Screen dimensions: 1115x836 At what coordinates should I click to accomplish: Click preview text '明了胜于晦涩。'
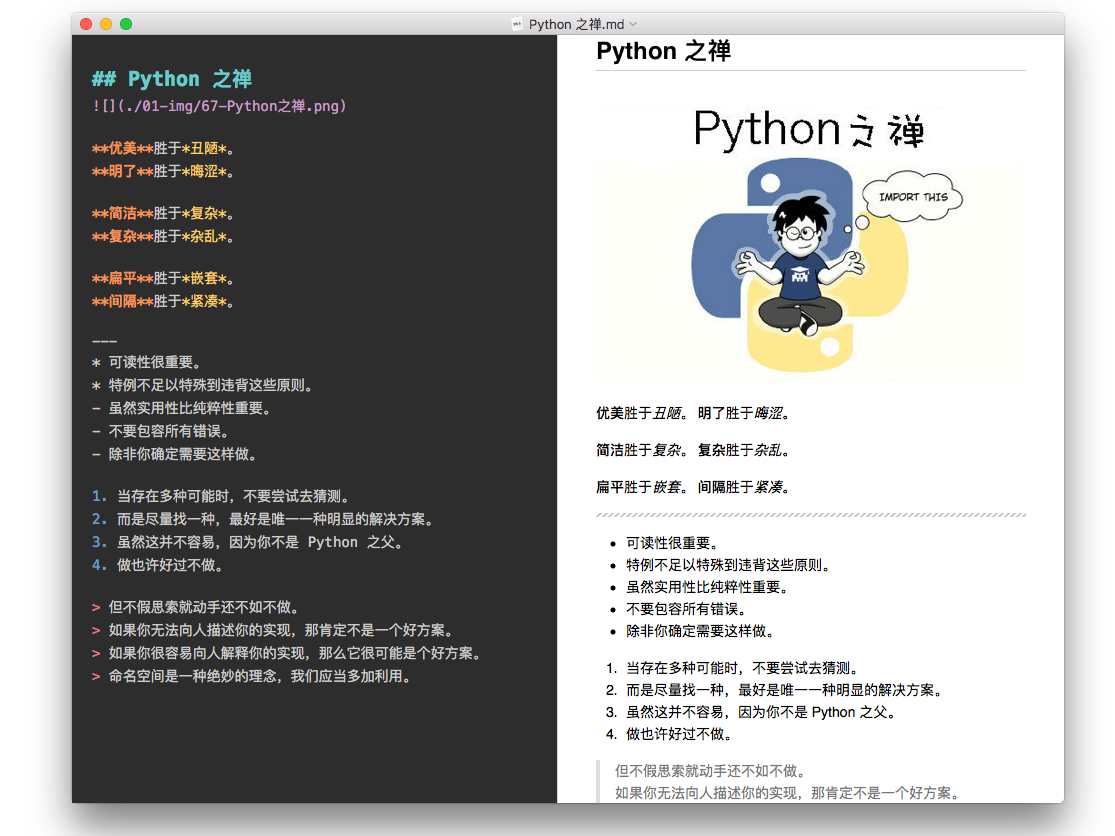tap(744, 413)
